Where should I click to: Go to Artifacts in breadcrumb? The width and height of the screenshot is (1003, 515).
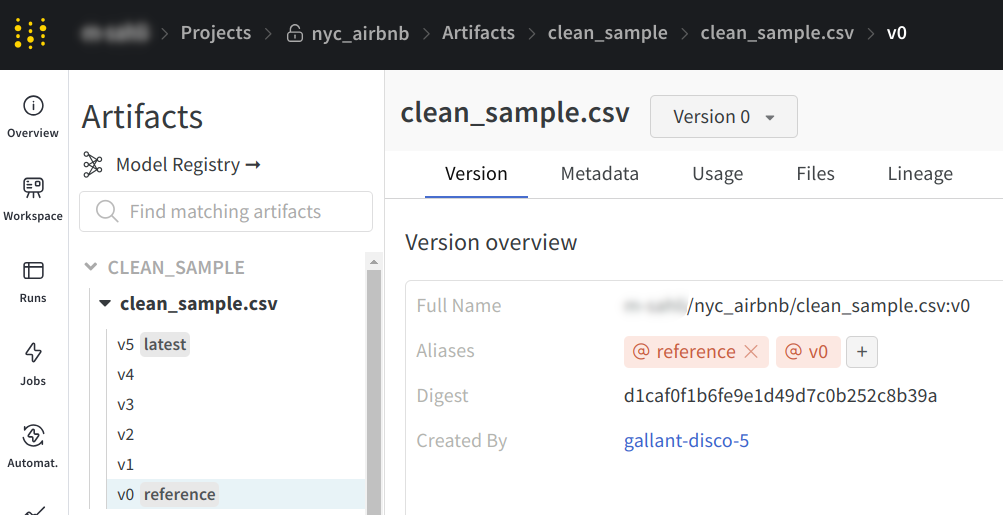478,33
